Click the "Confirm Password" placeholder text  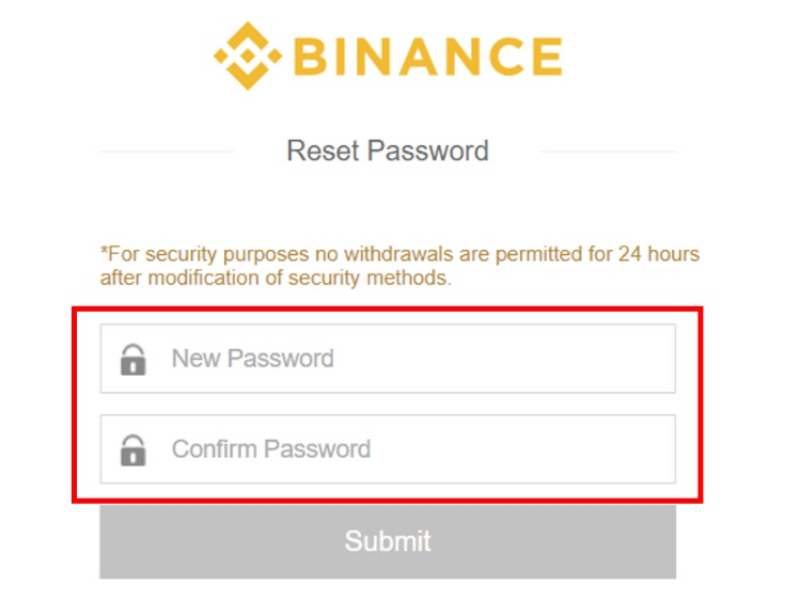[271, 450]
